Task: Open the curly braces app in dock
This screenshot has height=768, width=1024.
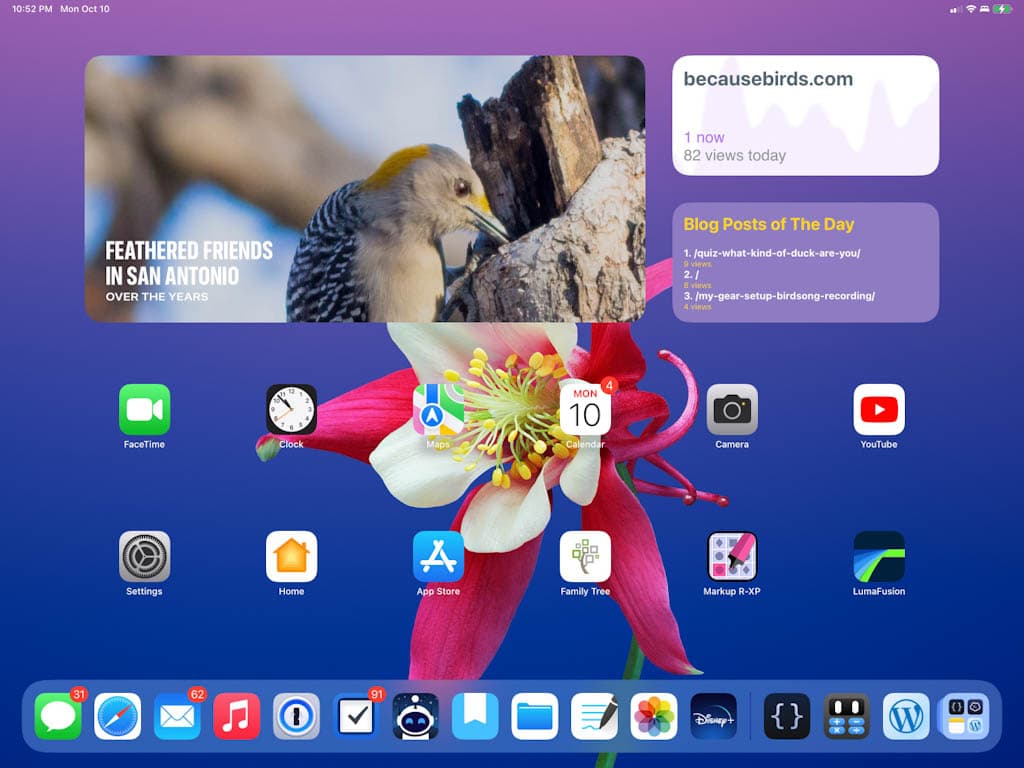Action: click(787, 716)
